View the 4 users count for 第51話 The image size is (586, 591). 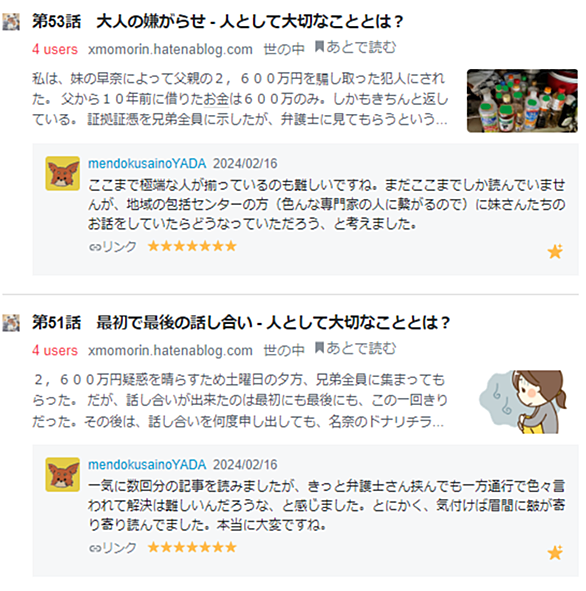tap(55, 350)
